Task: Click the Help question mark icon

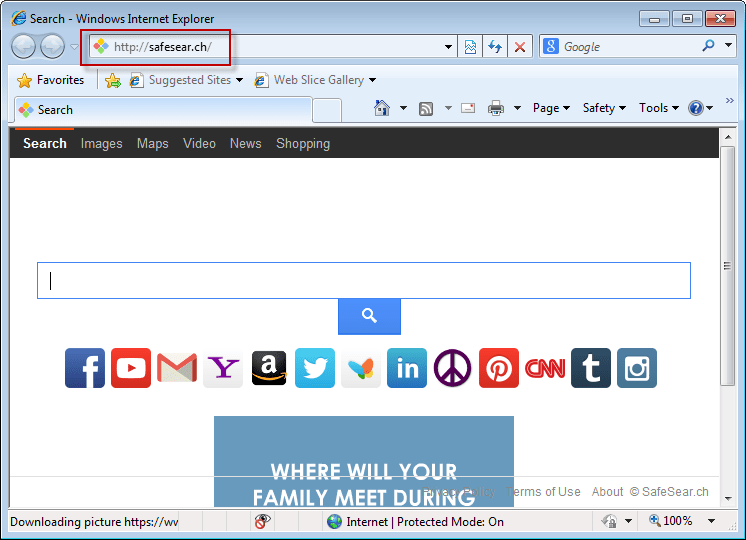Action: tap(696, 108)
